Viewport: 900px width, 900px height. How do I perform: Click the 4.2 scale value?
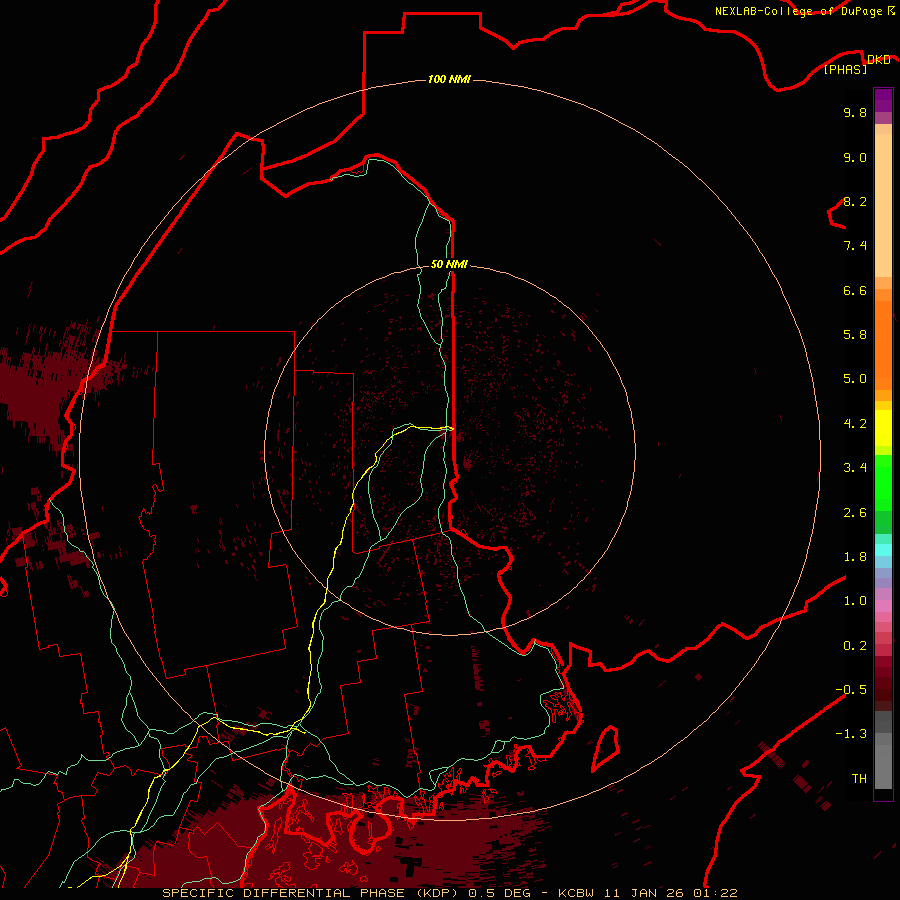(855, 423)
